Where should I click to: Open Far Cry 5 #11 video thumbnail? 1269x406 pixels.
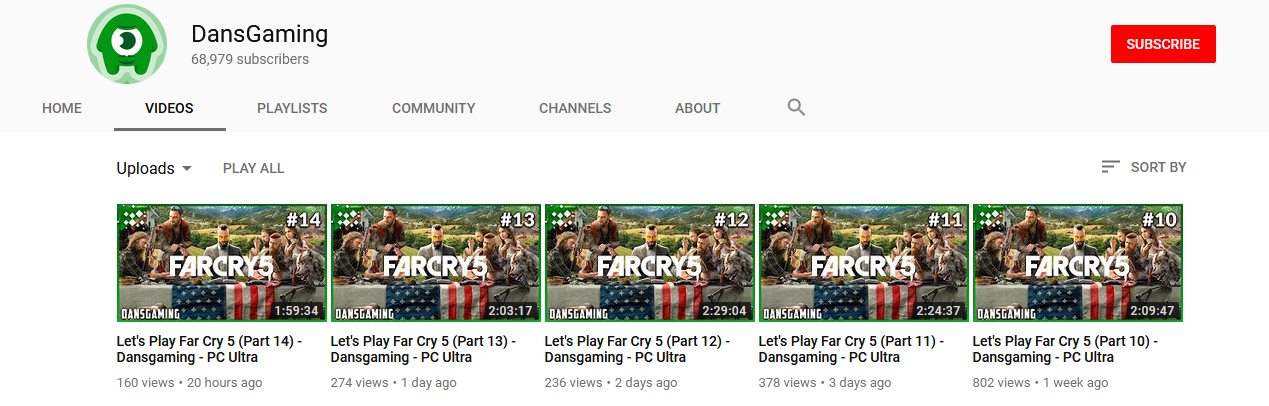coord(864,263)
